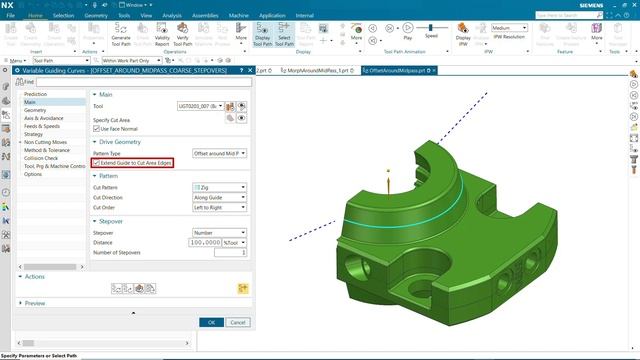Open the Menu button in top border bar
The height and width of the screenshot is (360, 640).
tap(15, 60)
